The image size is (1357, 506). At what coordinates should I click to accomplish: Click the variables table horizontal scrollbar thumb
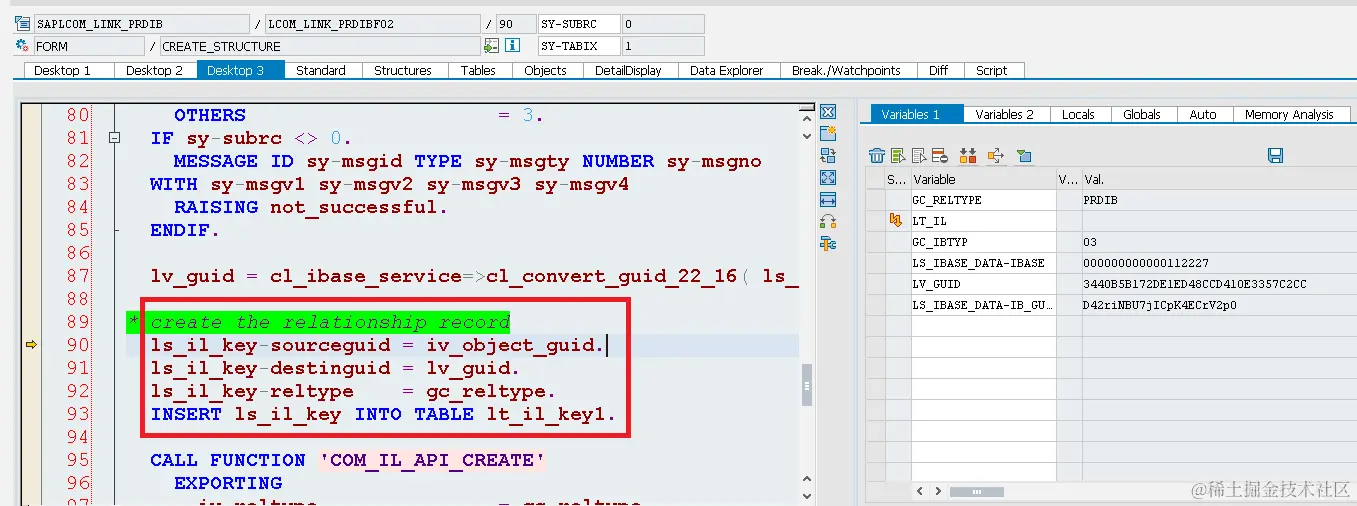[976, 492]
